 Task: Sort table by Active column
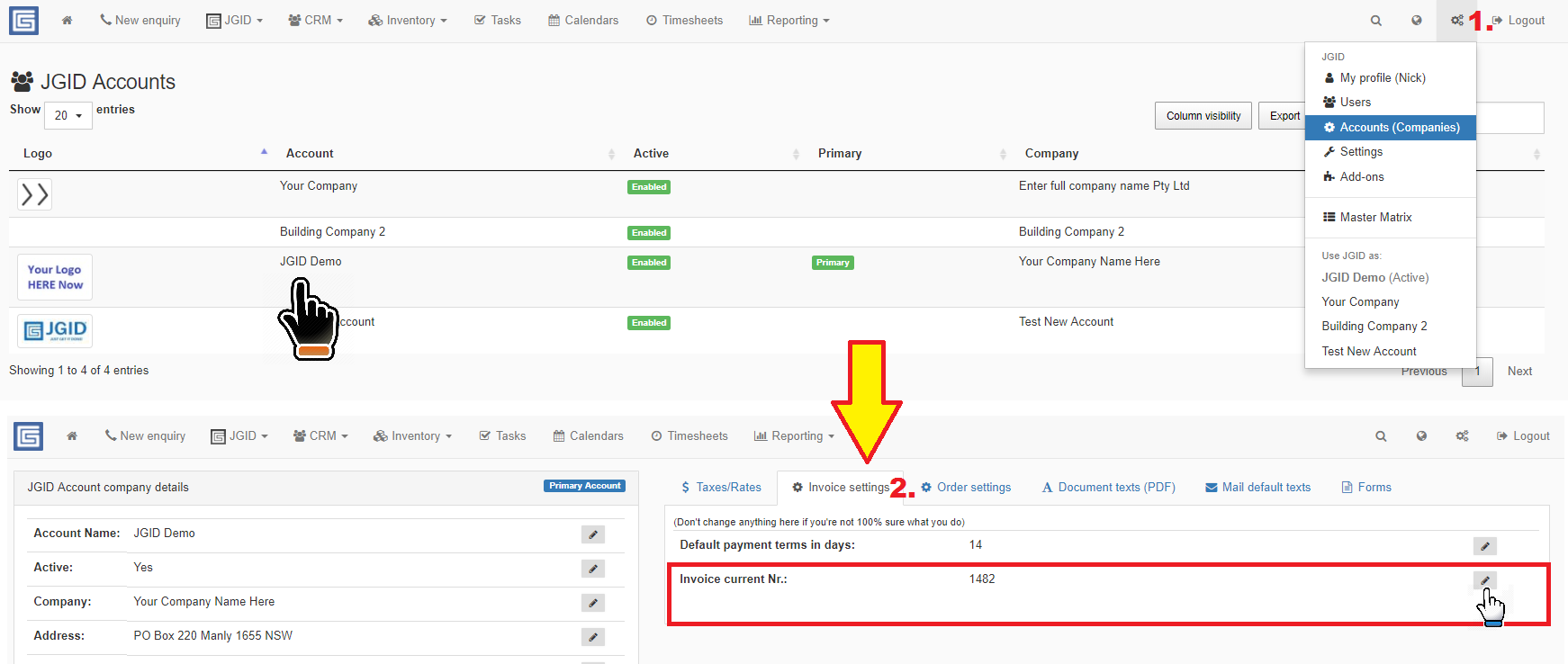[713, 154]
